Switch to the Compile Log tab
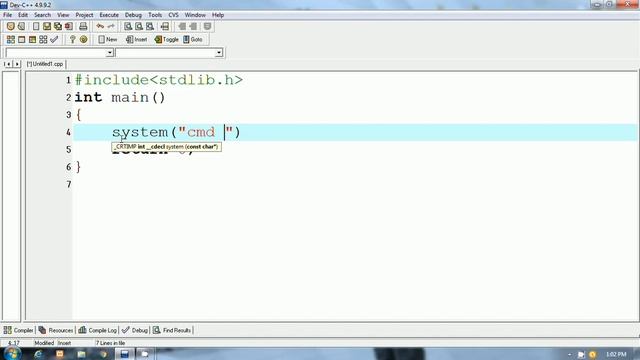 [x=98, y=330]
